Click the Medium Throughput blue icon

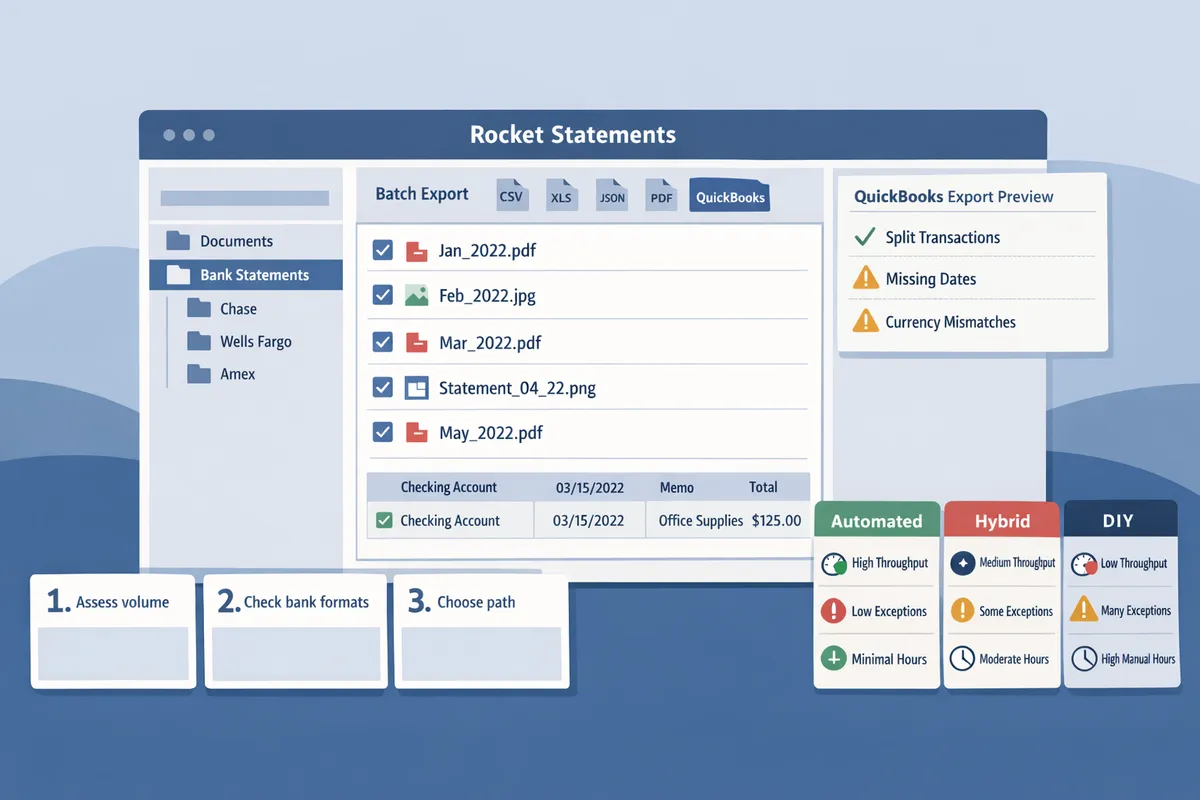pos(962,564)
